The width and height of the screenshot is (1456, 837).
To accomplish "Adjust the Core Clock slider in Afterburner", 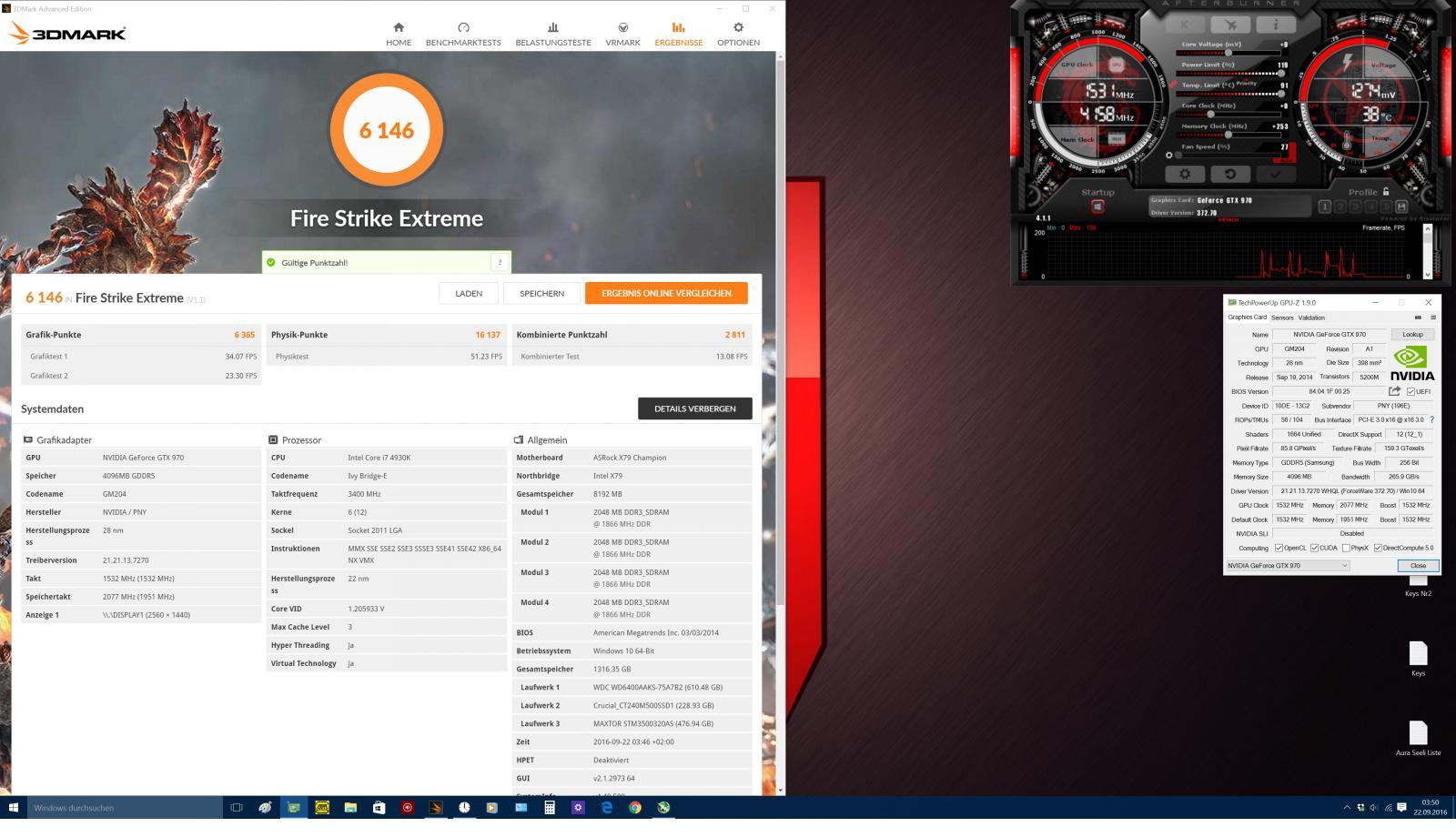I will (x=1227, y=115).
